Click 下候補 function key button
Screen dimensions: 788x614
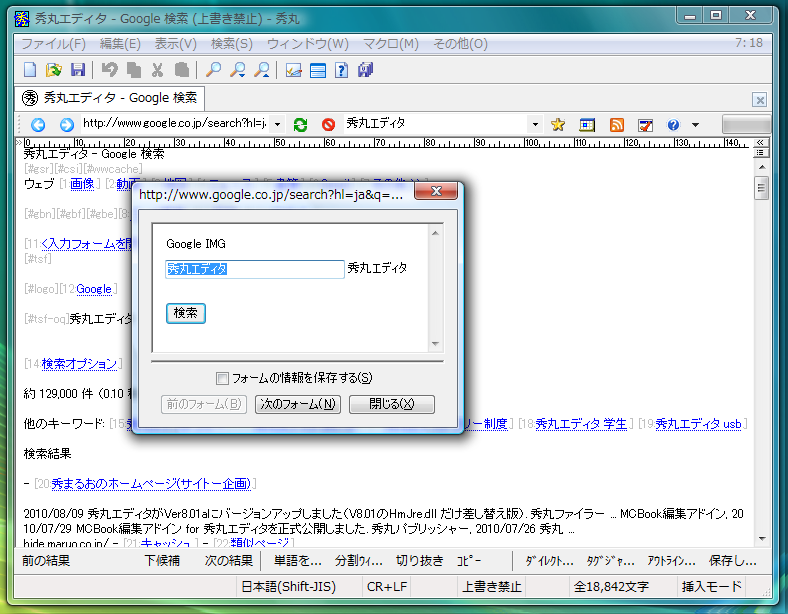162,561
